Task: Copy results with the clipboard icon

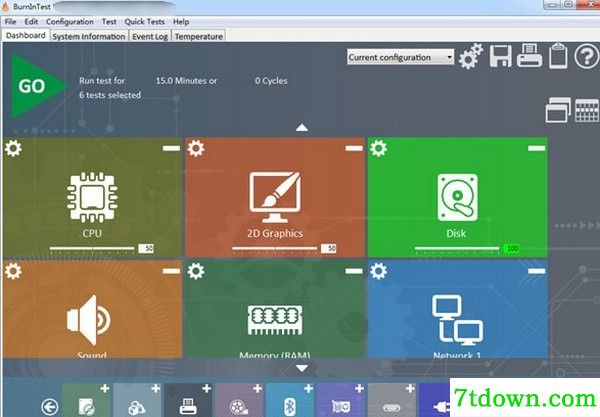Action: point(558,56)
